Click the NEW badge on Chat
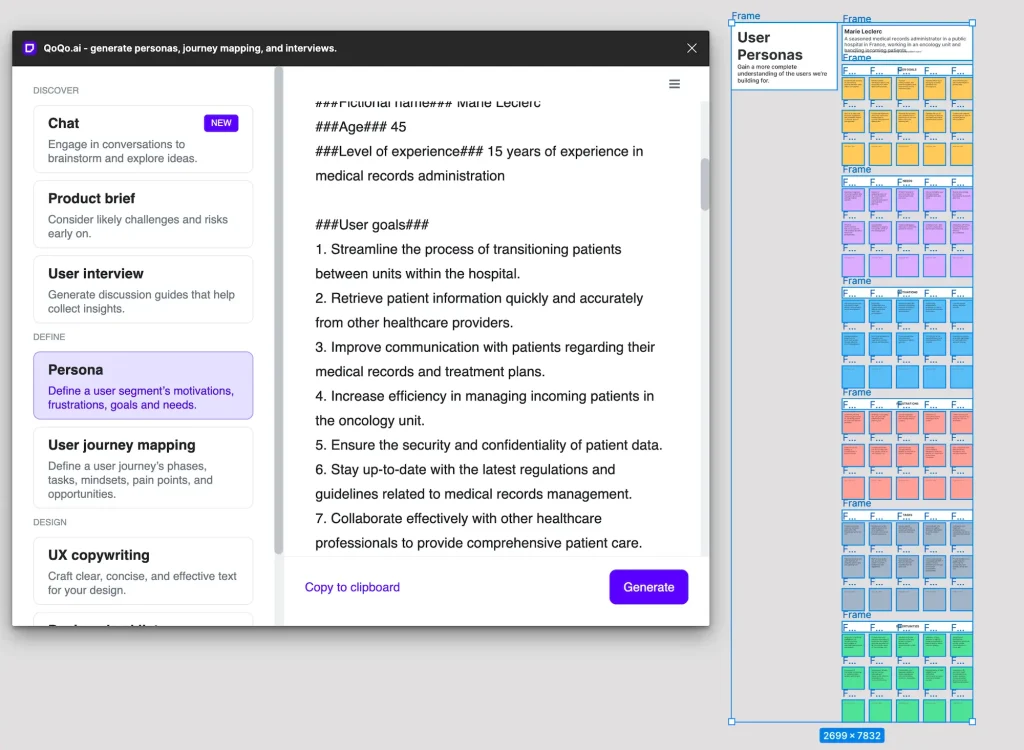 coord(221,123)
